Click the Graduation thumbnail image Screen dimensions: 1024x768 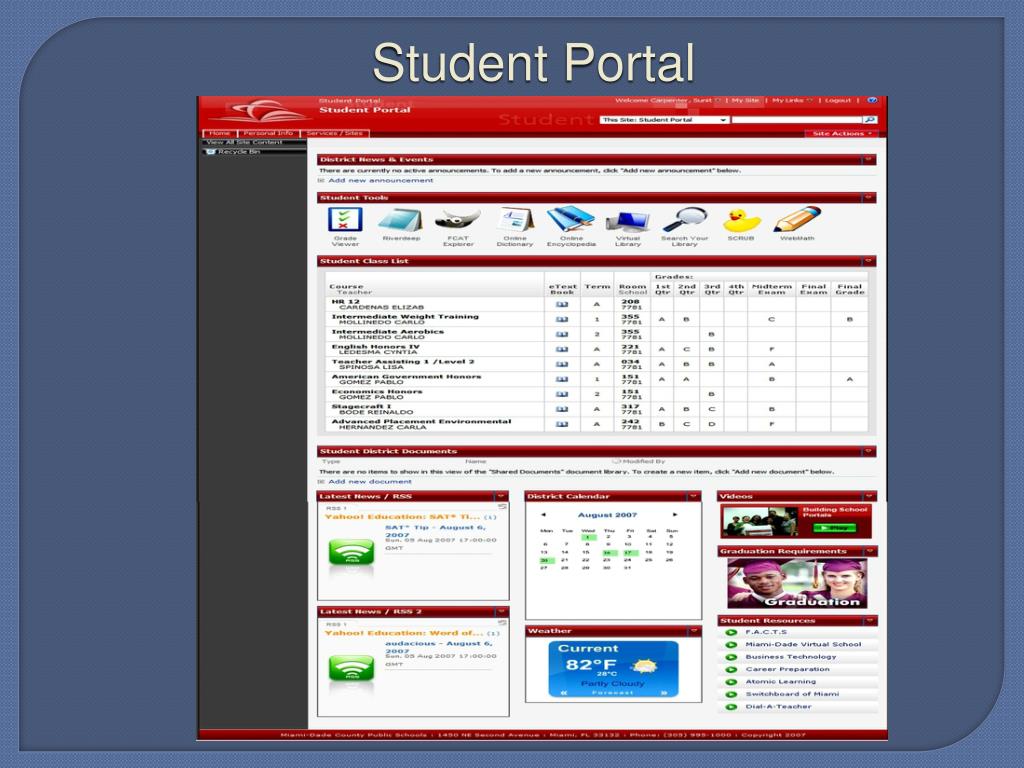click(x=797, y=584)
